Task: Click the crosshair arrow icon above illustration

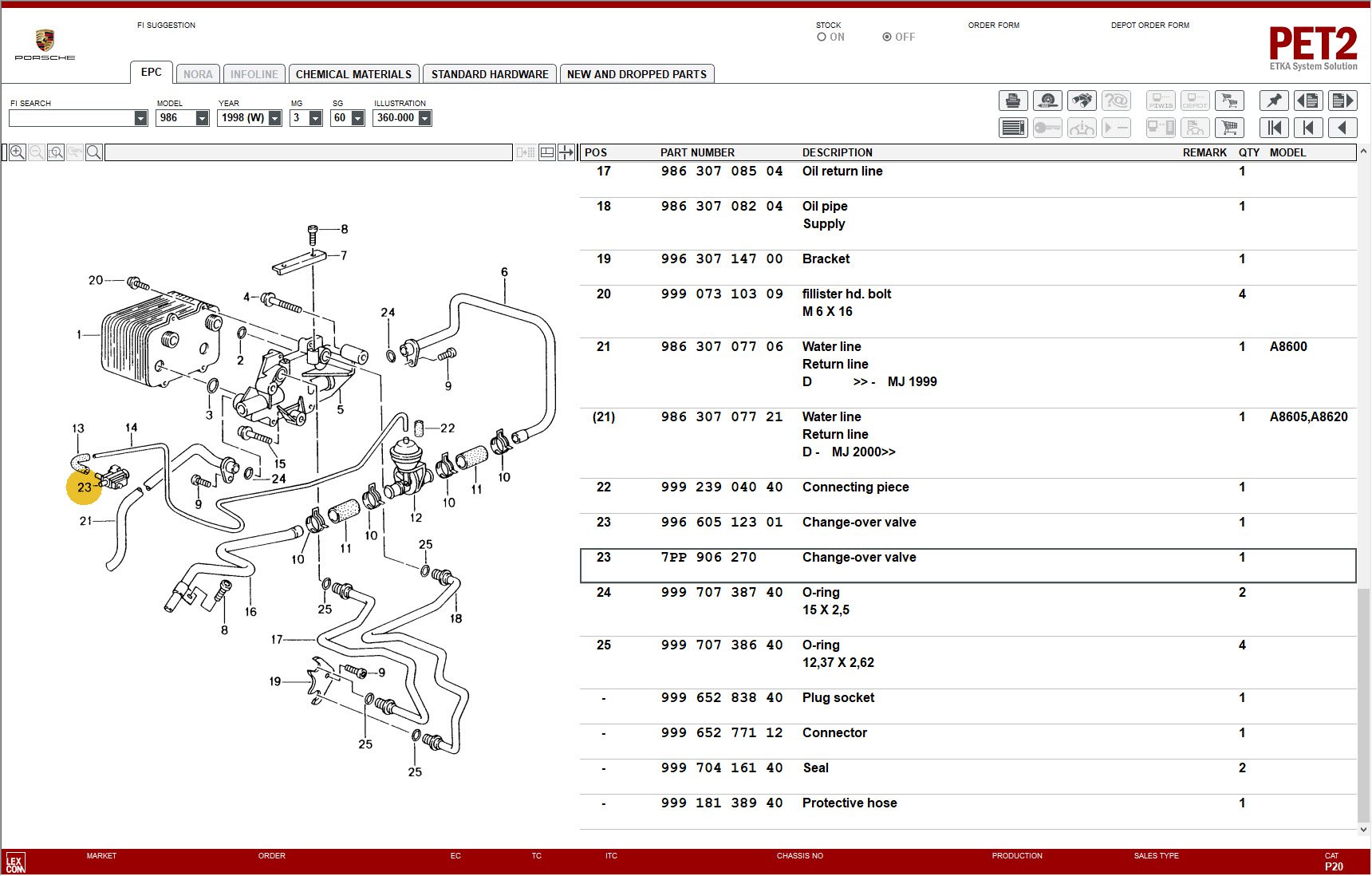Action: pos(566,152)
